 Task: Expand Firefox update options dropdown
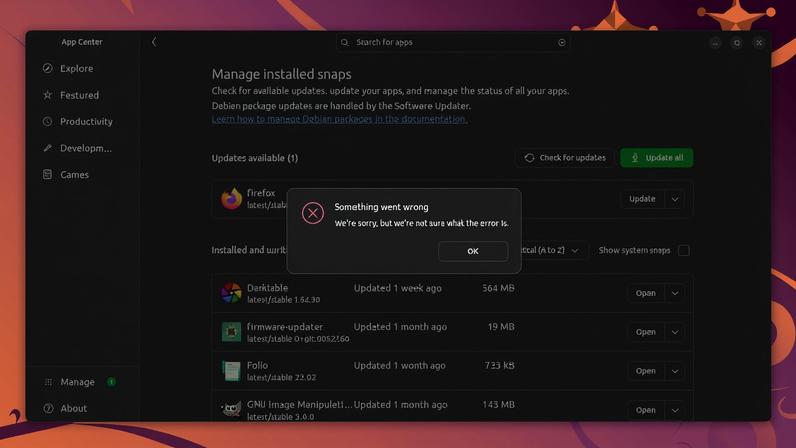[675, 199]
